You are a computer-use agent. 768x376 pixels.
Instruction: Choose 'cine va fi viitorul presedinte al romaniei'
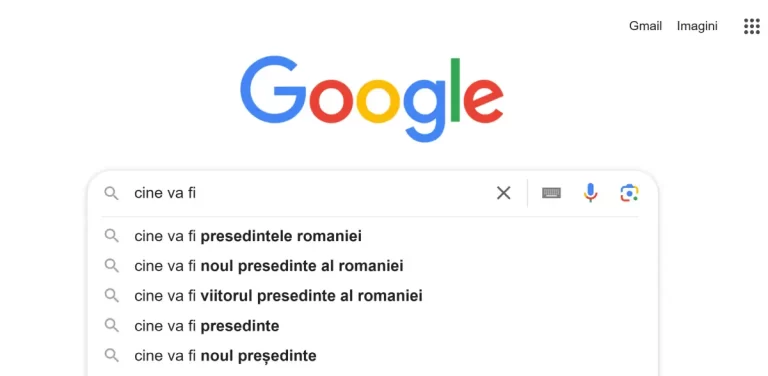coord(372,296)
